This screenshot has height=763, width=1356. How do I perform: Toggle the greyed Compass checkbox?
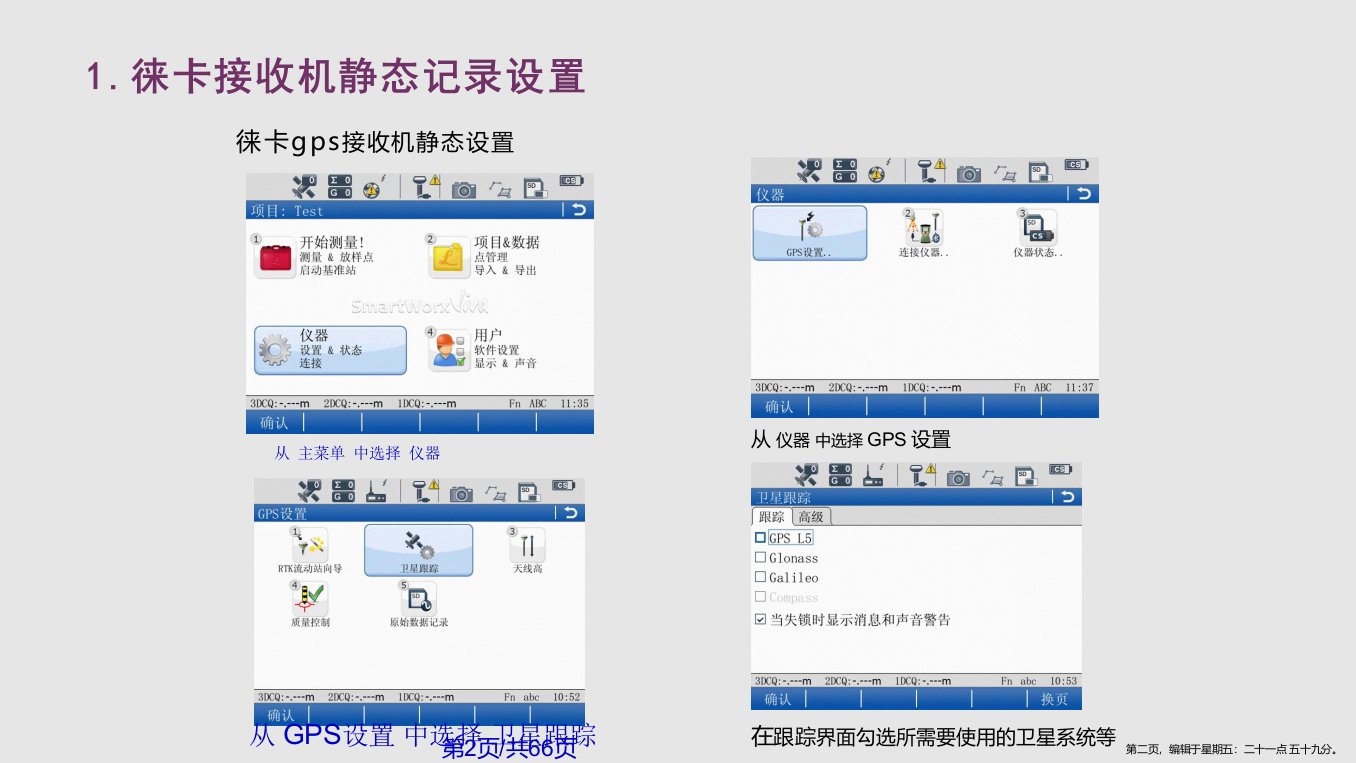click(760, 598)
